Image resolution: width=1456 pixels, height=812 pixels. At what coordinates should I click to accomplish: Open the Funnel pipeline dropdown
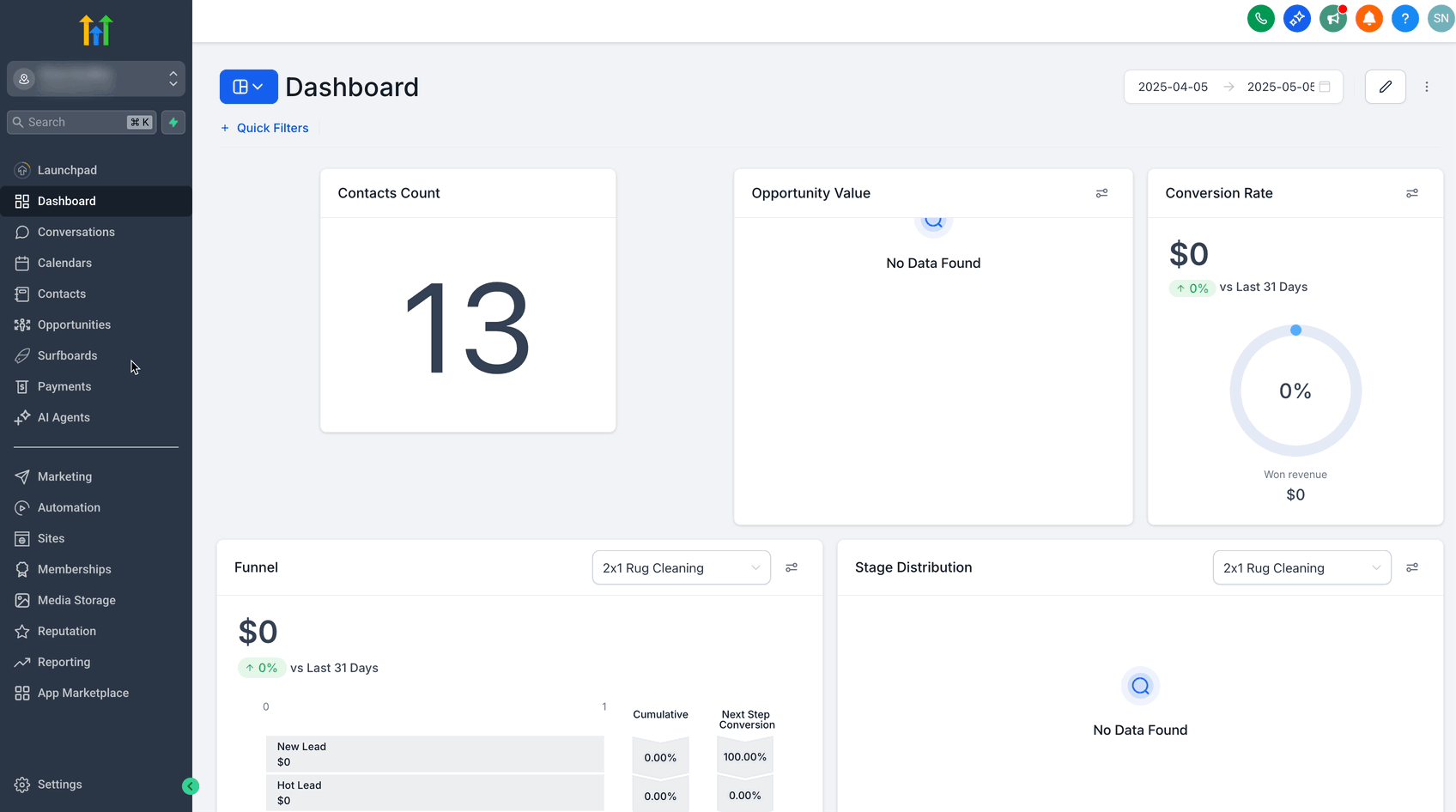click(x=681, y=568)
